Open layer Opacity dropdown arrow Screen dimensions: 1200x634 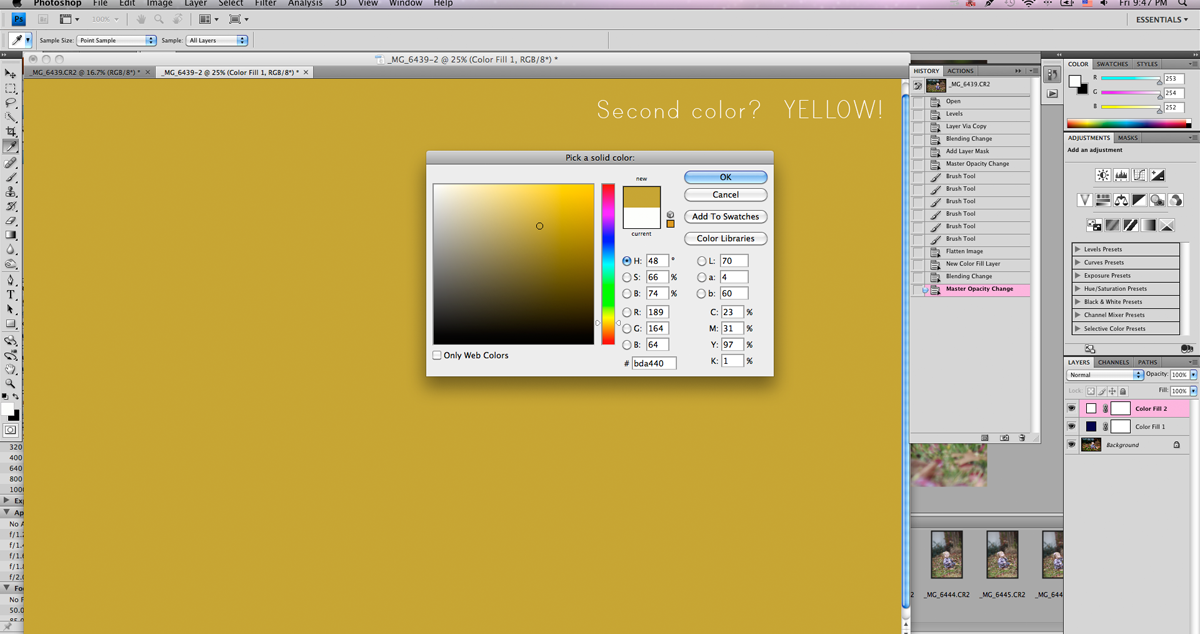[1193, 375]
